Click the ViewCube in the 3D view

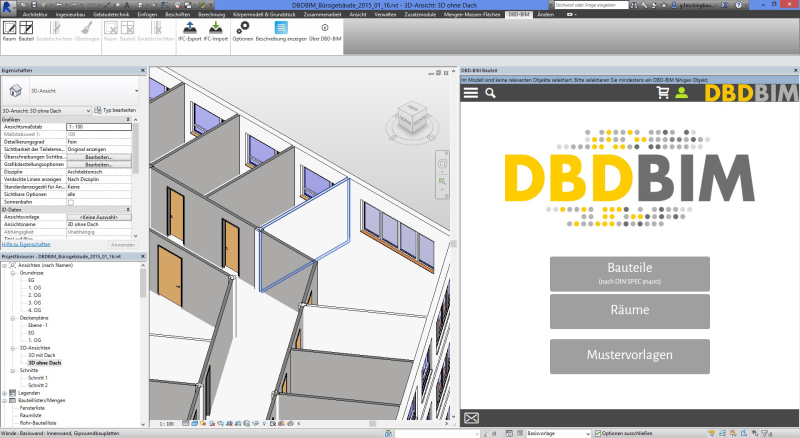[x=412, y=118]
